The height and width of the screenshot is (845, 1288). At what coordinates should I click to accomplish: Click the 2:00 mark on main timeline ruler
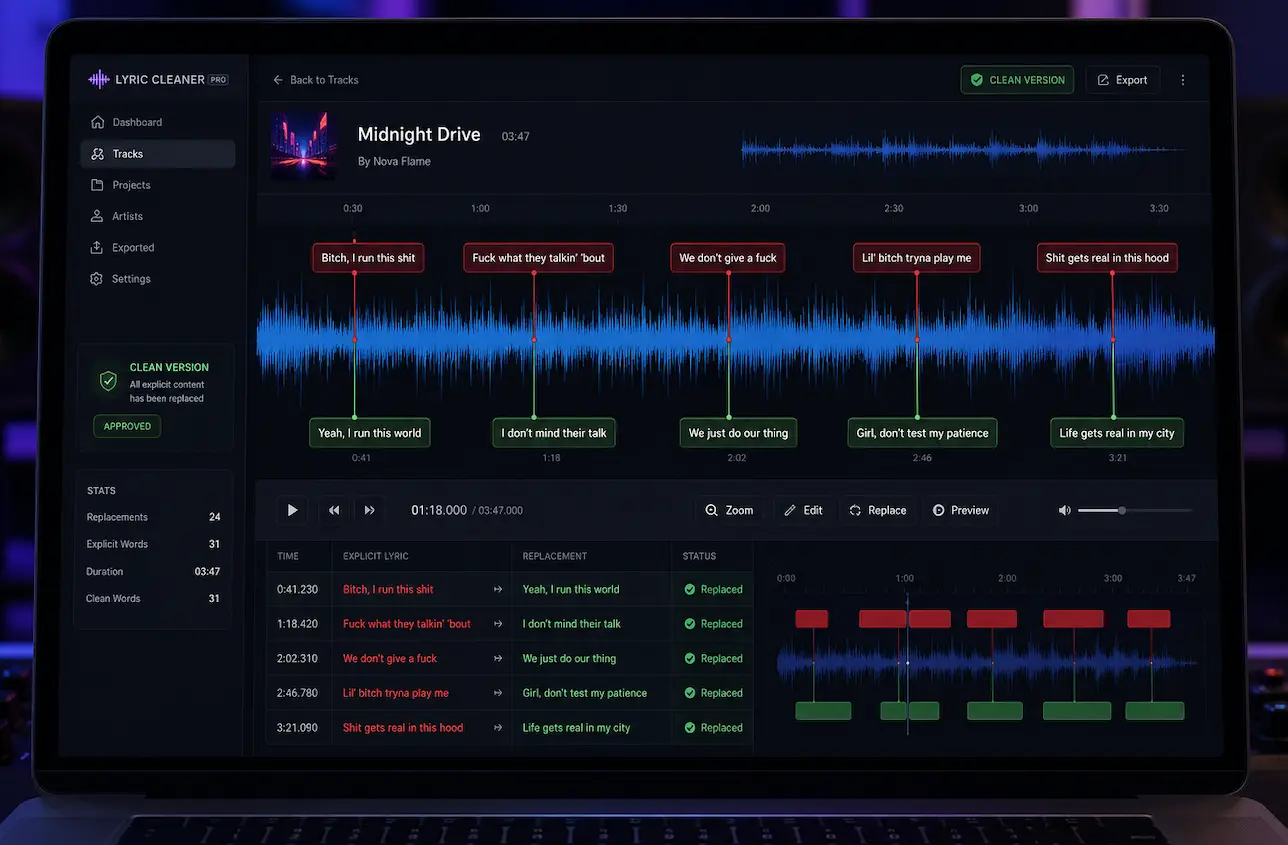[760, 209]
